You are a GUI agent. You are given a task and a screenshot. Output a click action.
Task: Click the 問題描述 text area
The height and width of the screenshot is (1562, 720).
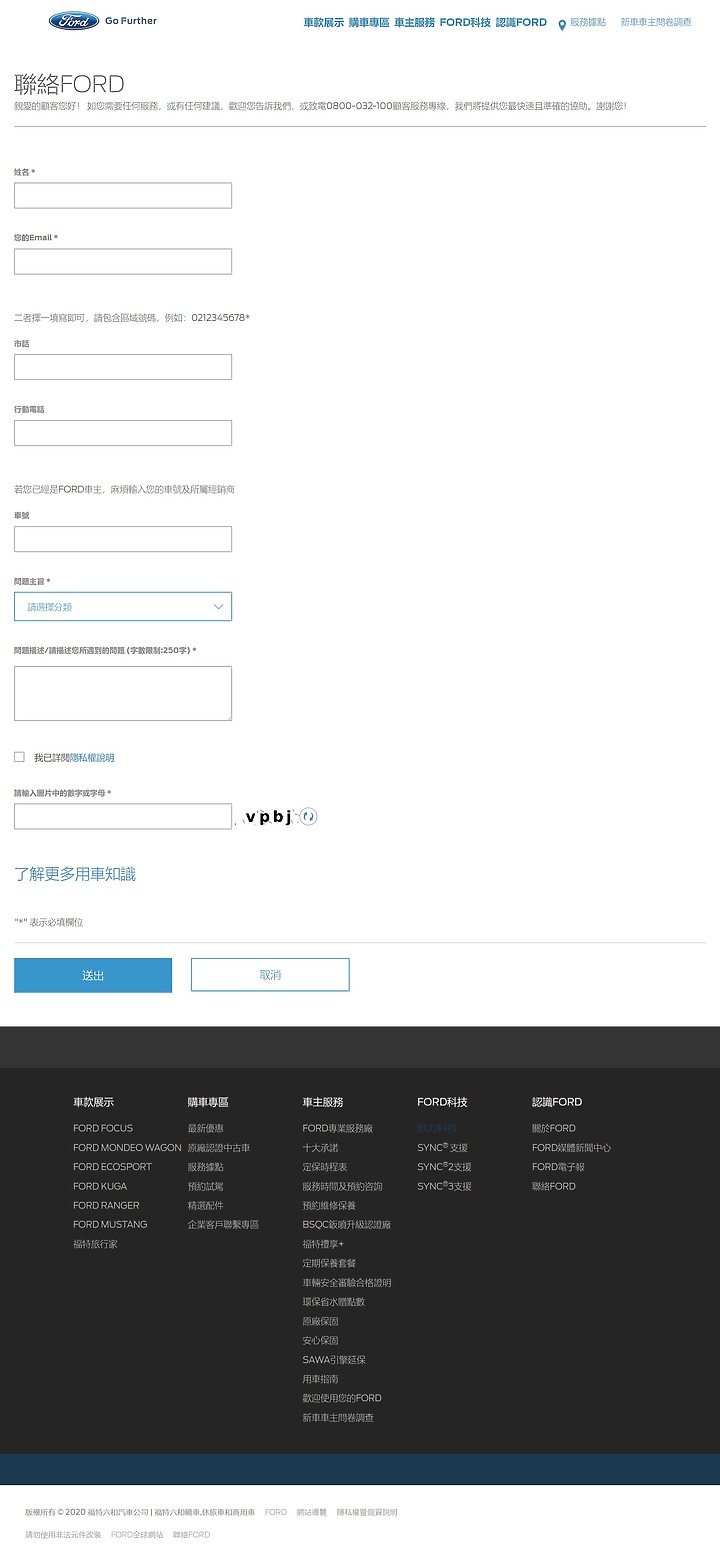click(123, 693)
